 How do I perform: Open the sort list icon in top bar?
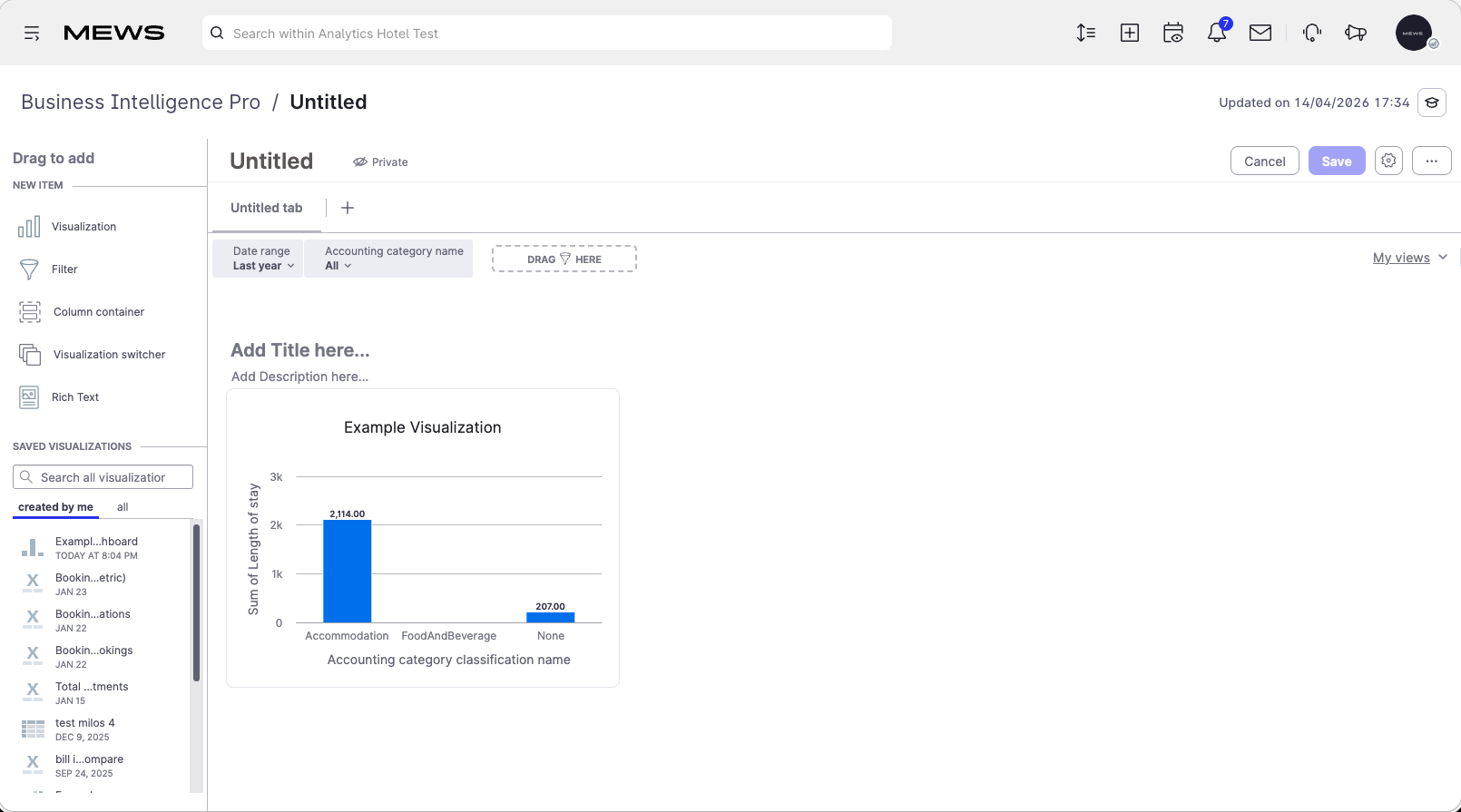(1086, 34)
